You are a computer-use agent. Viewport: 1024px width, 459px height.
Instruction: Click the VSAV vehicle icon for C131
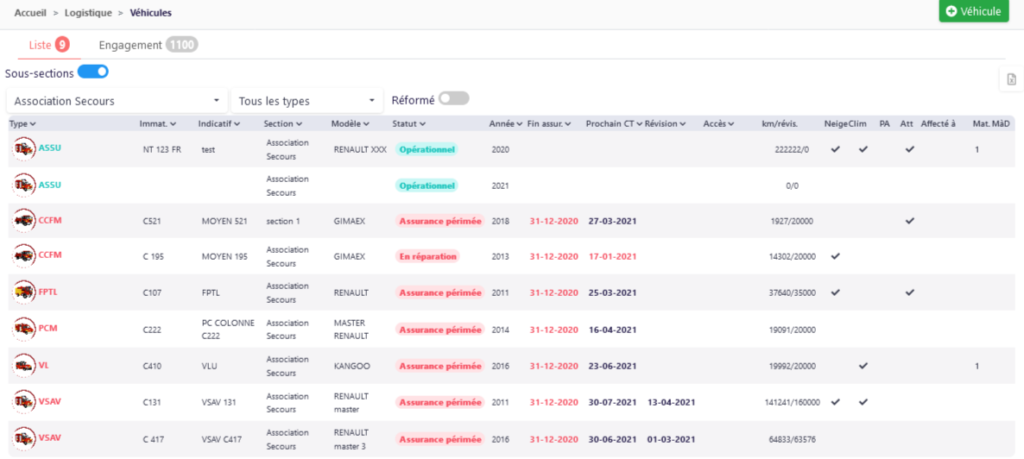pyautogui.click(x=24, y=402)
